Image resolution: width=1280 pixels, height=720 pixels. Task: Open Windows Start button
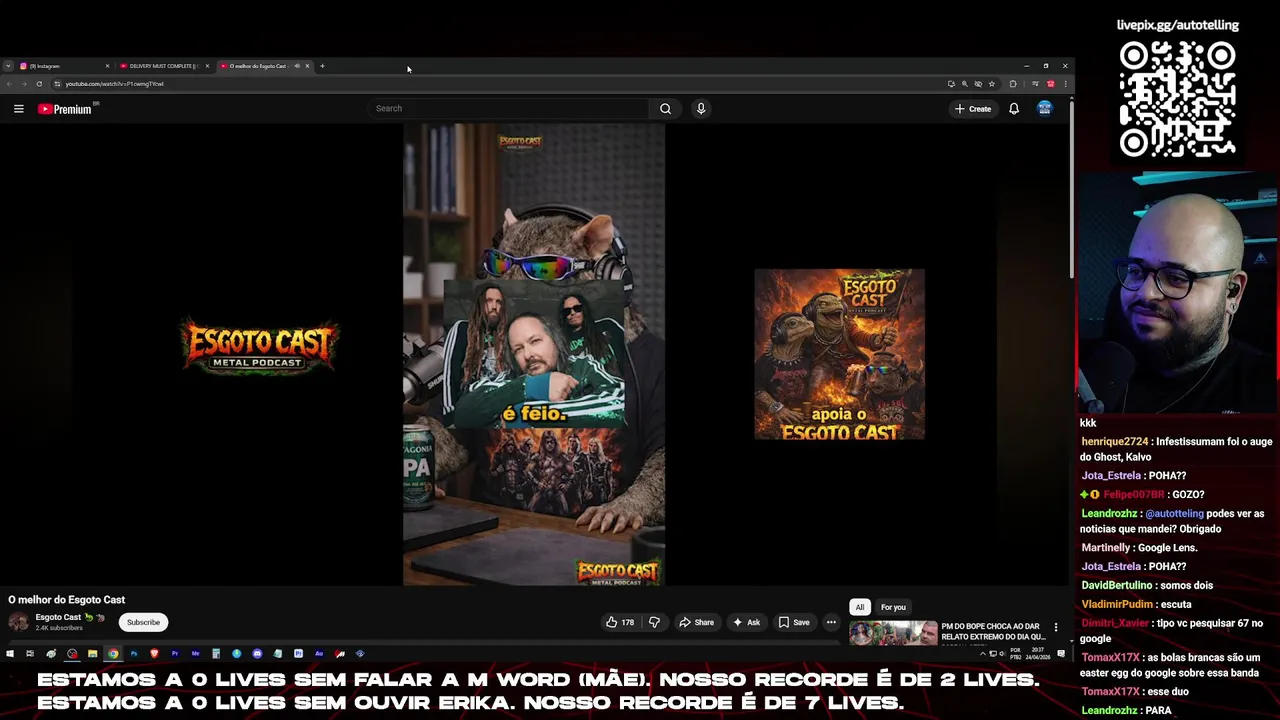[10, 654]
